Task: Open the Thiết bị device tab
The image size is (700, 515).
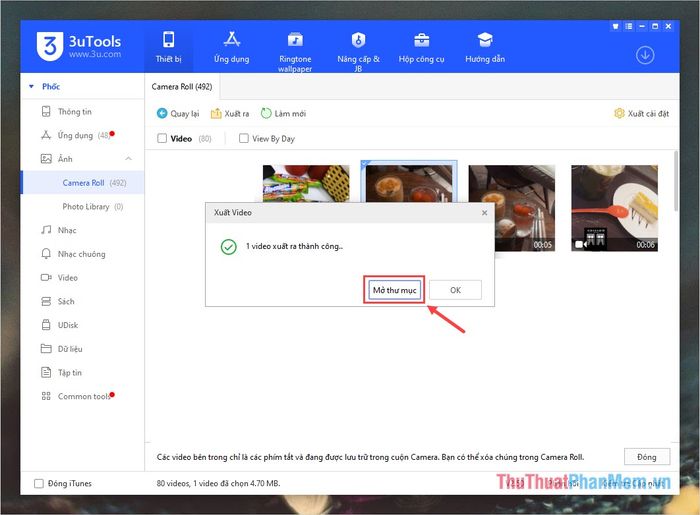Action: point(168,47)
